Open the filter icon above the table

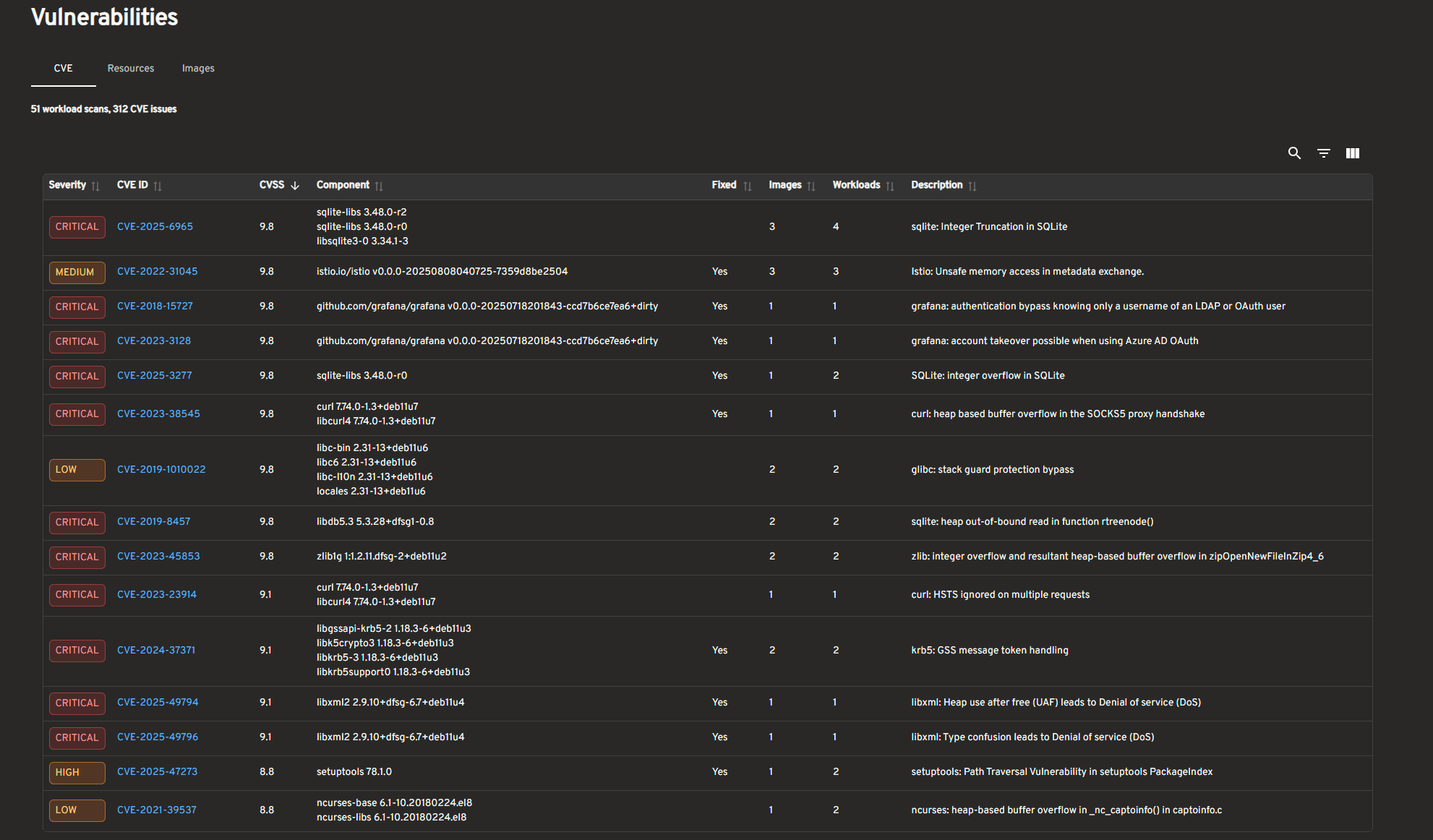point(1324,153)
